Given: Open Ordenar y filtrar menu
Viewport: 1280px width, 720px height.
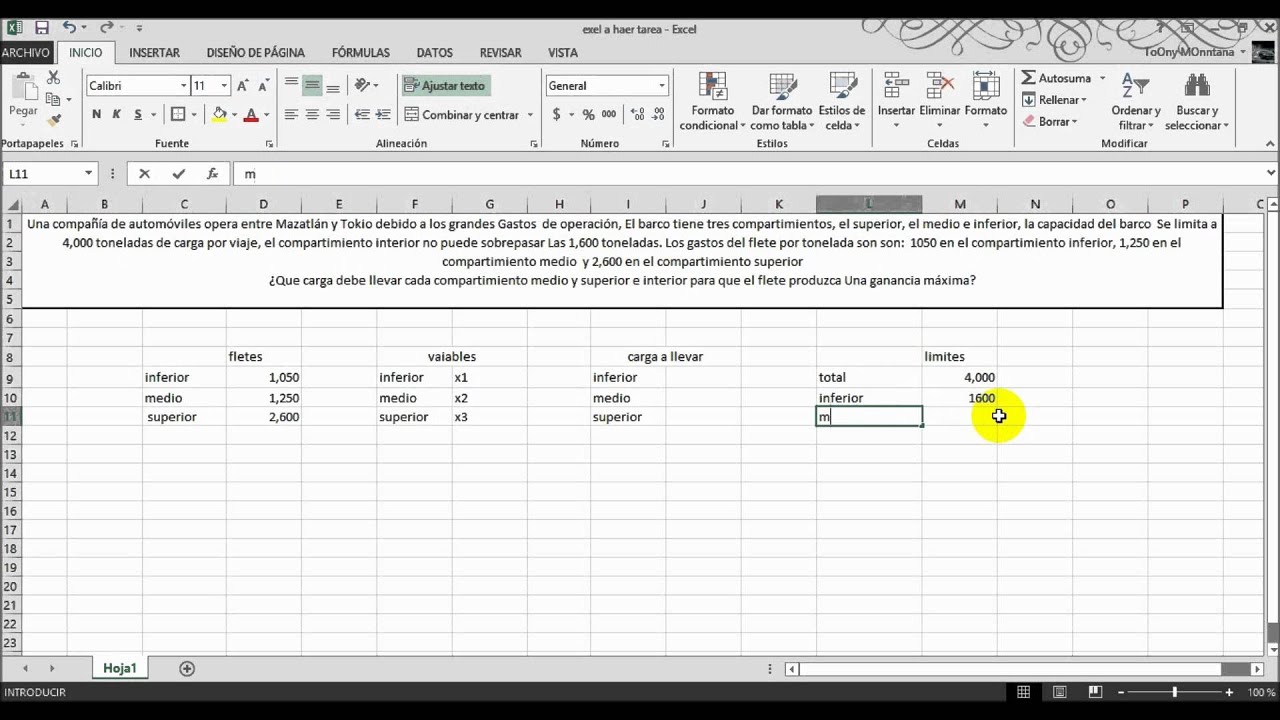Looking at the screenshot, I should 1136,101.
